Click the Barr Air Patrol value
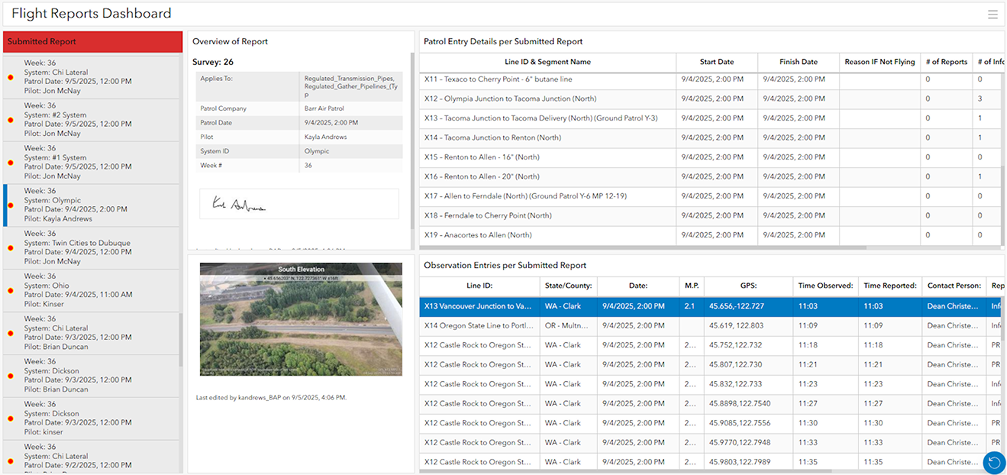 pos(326,108)
